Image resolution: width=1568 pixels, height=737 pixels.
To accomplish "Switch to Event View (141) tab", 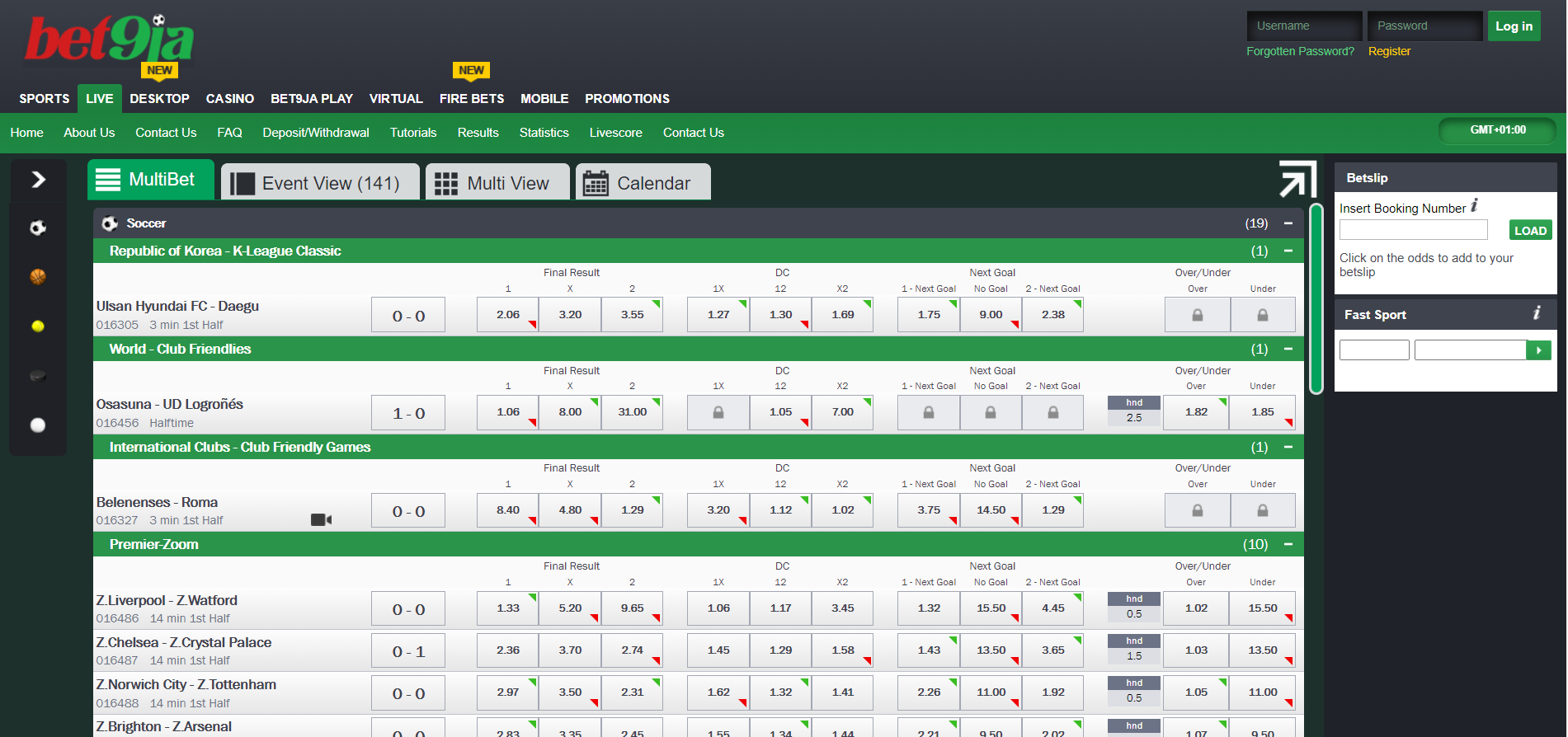I will click(321, 182).
